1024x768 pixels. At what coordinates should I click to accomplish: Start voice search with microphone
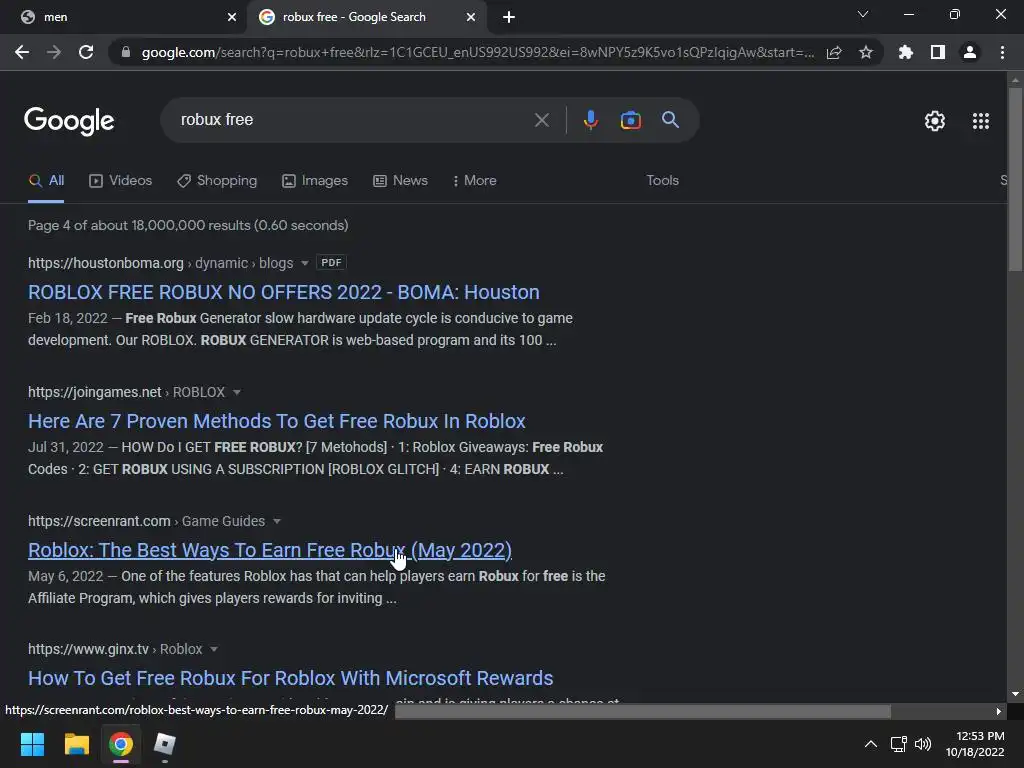click(590, 120)
